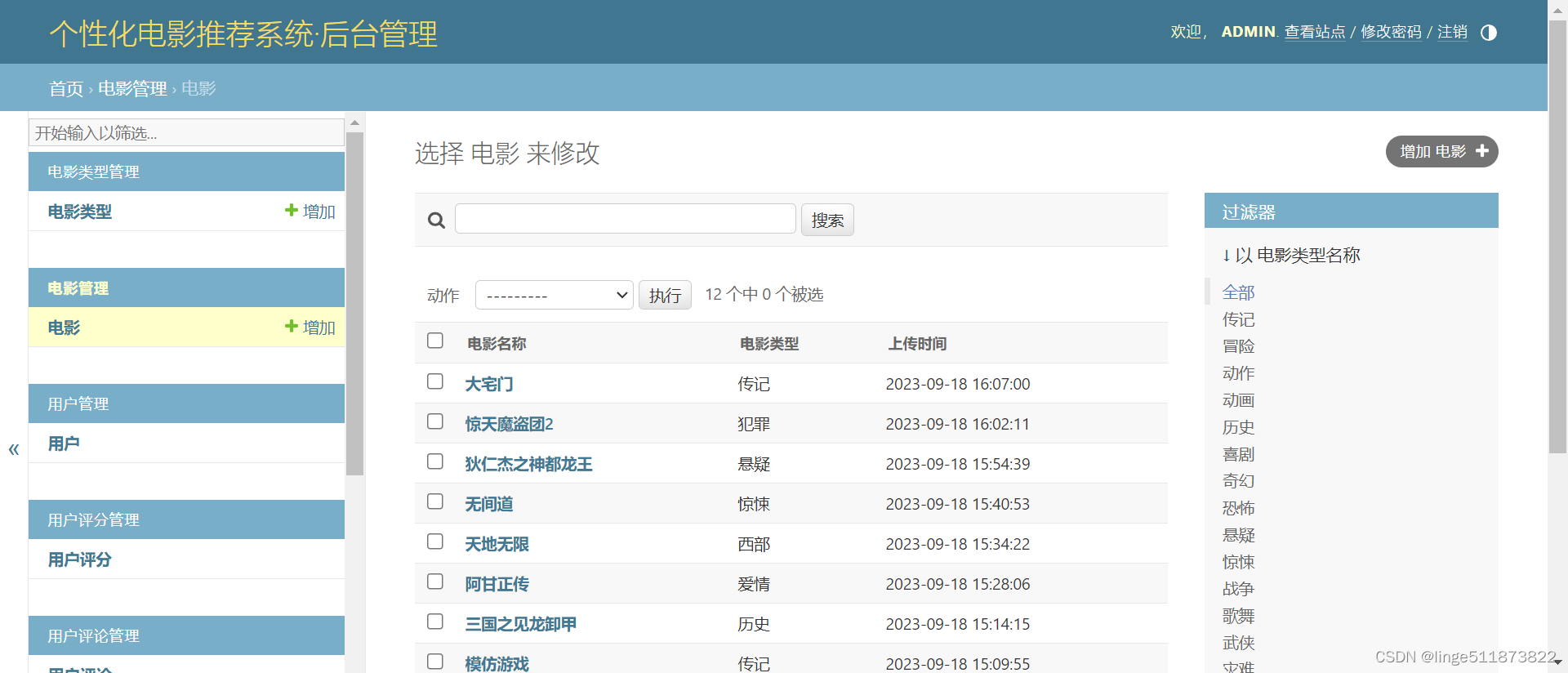The image size is (1568, 673).
Task: Sort by 上传时间 column header
Action: 917,344
